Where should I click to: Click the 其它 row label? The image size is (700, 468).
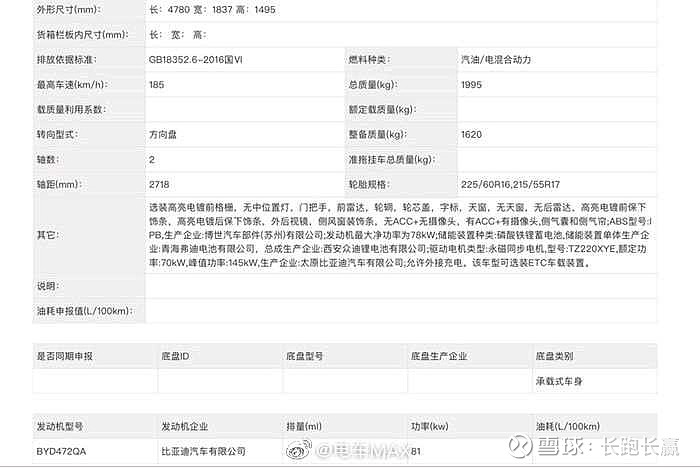[48, 235]
